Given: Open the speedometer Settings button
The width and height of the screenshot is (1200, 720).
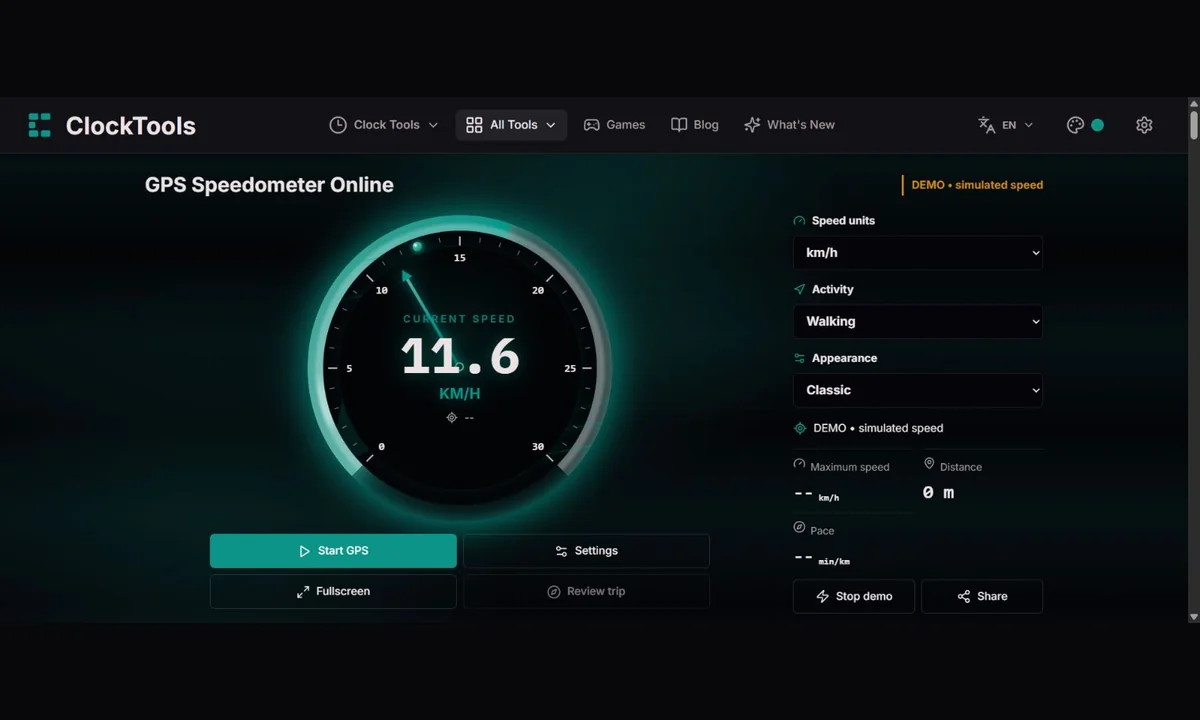Looking at the screenshot, I should [x=586, y=551].
